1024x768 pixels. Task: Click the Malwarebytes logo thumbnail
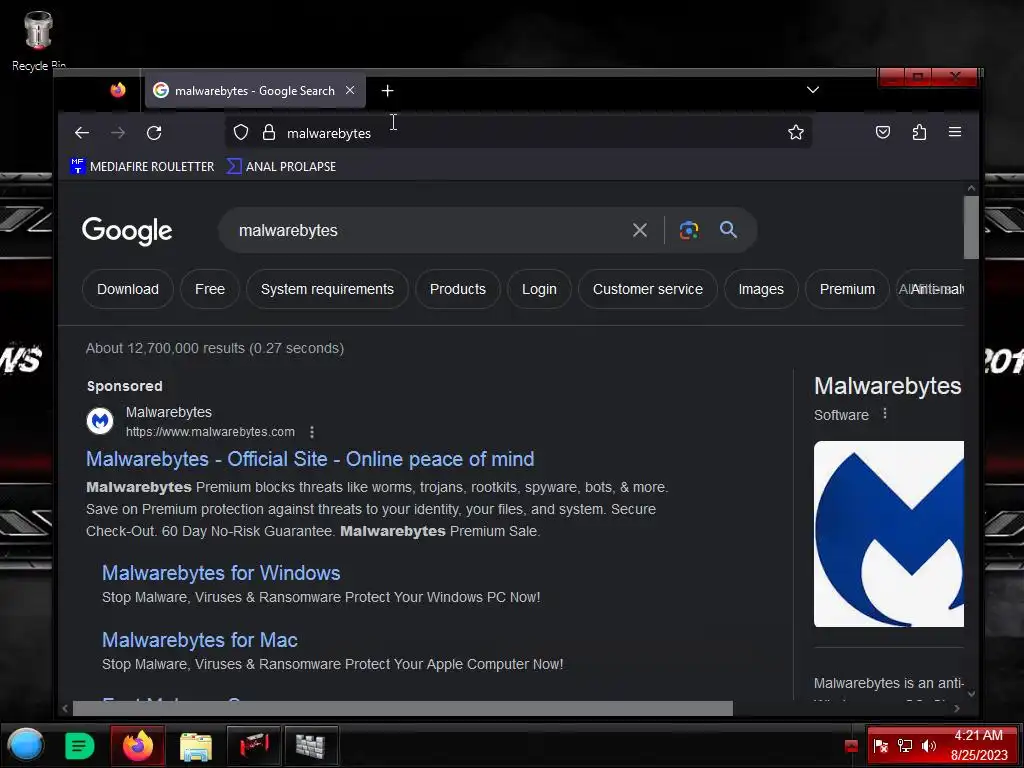point(889,534)
